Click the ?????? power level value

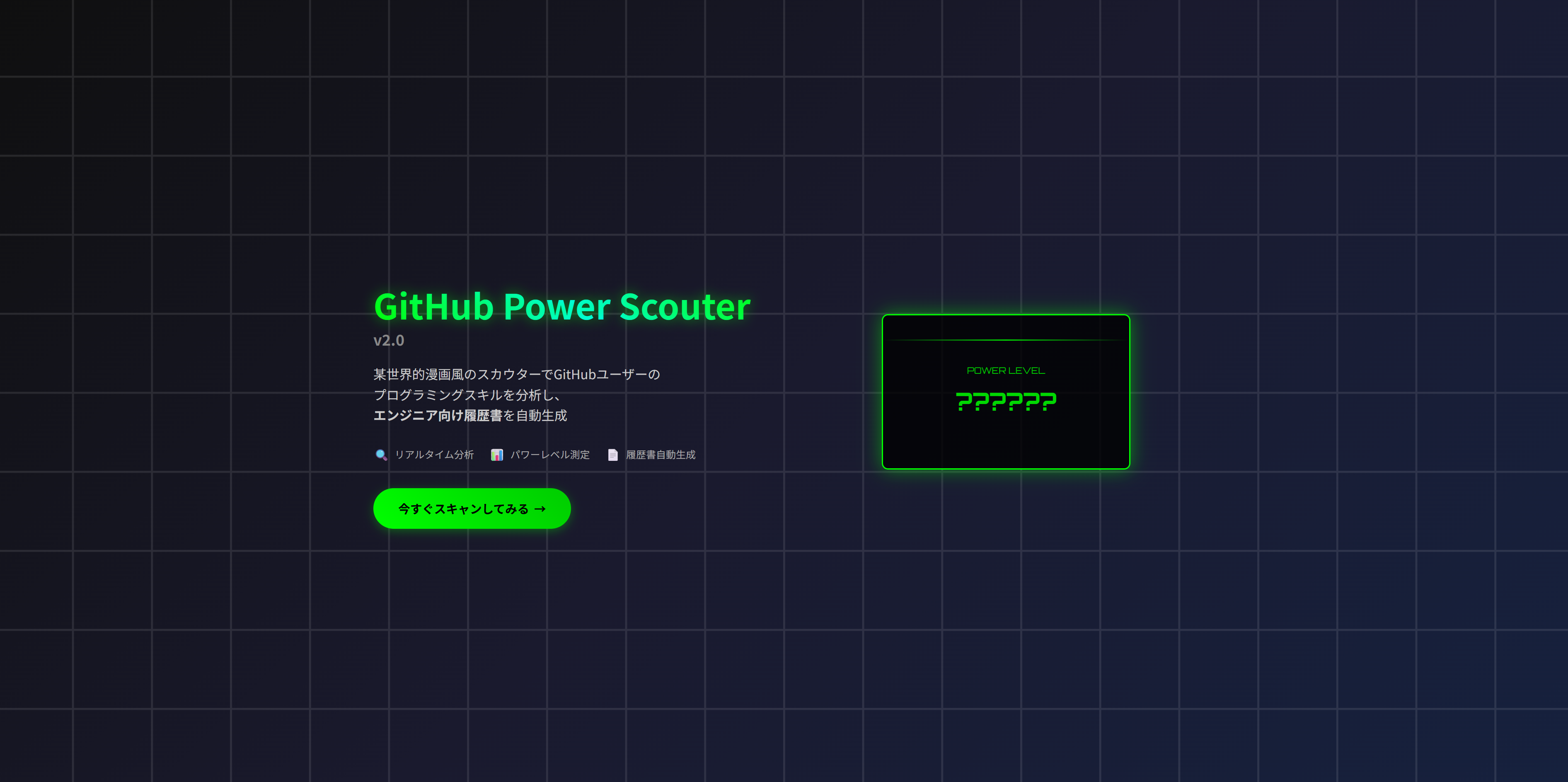(x=1006, y=402)
